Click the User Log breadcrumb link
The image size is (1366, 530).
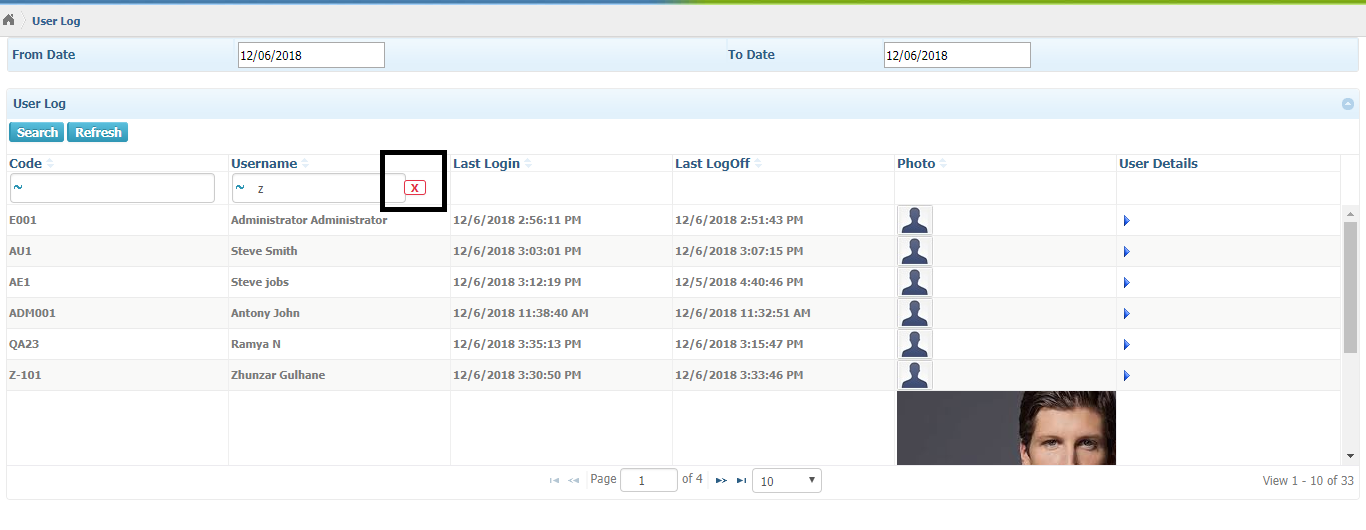tap(56, 21)
